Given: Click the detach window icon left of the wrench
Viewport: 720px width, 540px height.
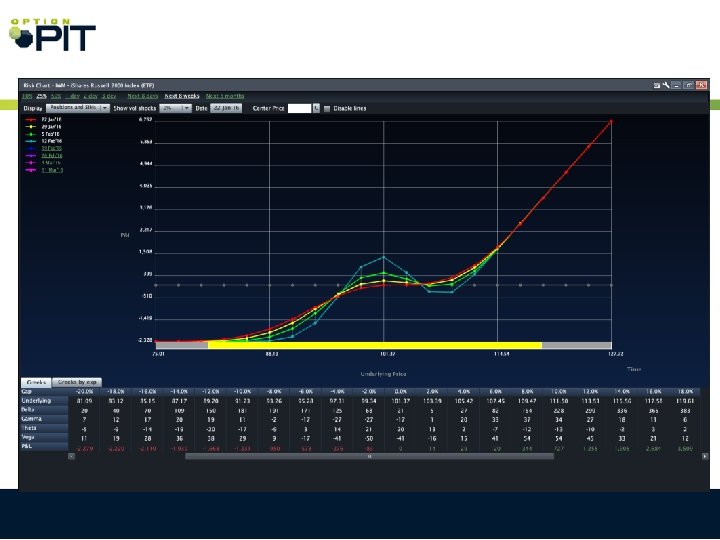Looking at the screenshot, I should coord(657,85).
